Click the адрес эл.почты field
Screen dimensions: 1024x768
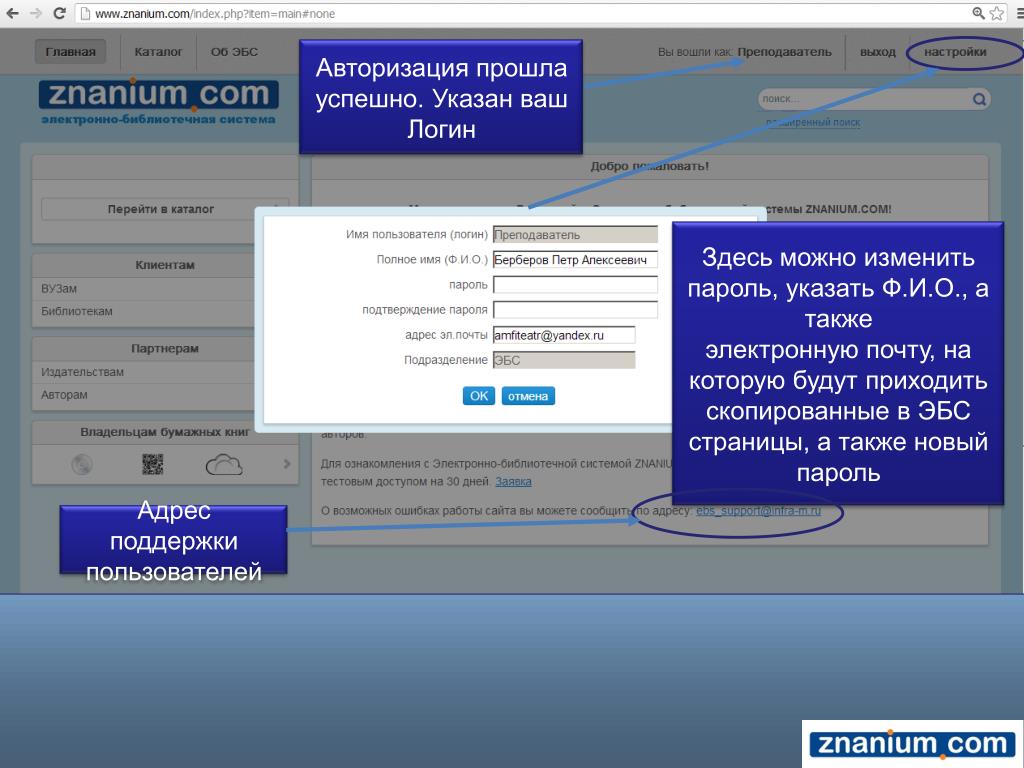(564, 335)
